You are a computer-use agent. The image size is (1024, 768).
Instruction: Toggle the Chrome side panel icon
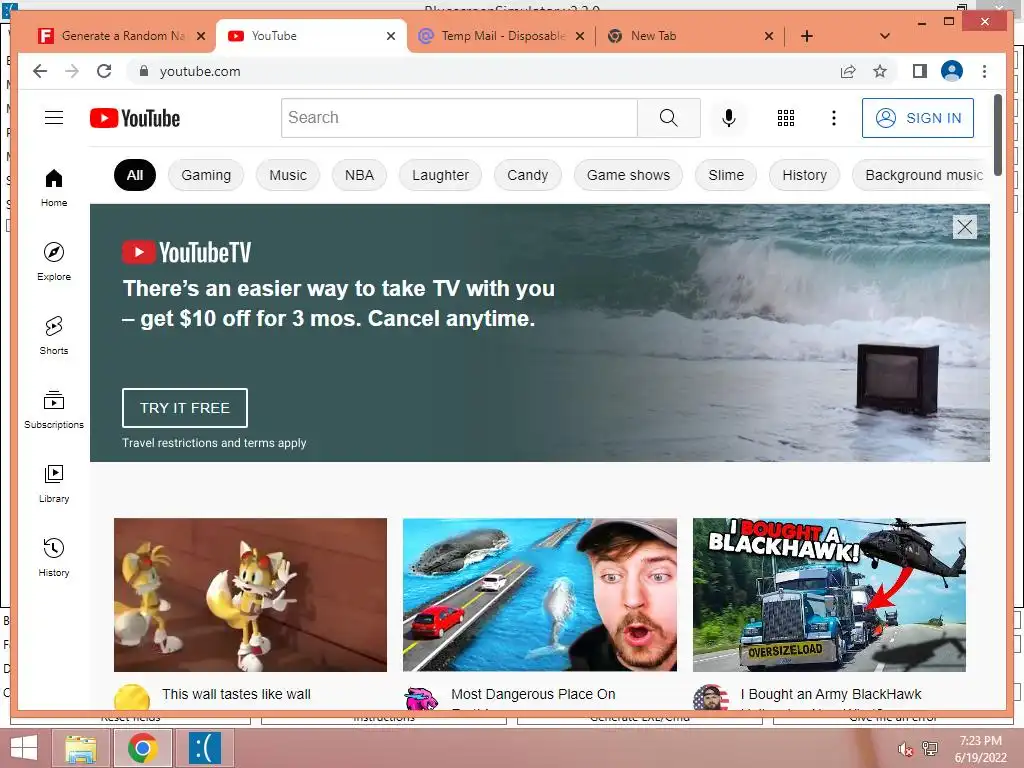920,71
